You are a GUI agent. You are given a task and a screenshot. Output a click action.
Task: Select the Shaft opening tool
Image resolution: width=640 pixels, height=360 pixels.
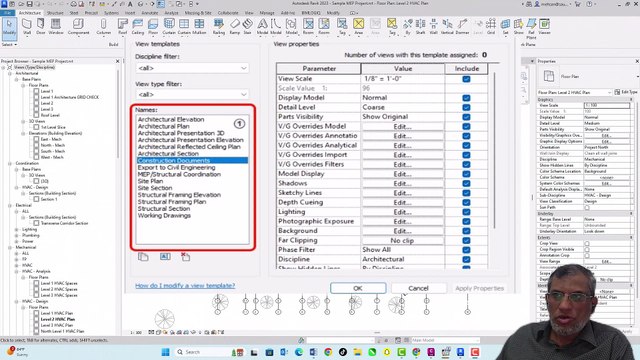[420, 27]
